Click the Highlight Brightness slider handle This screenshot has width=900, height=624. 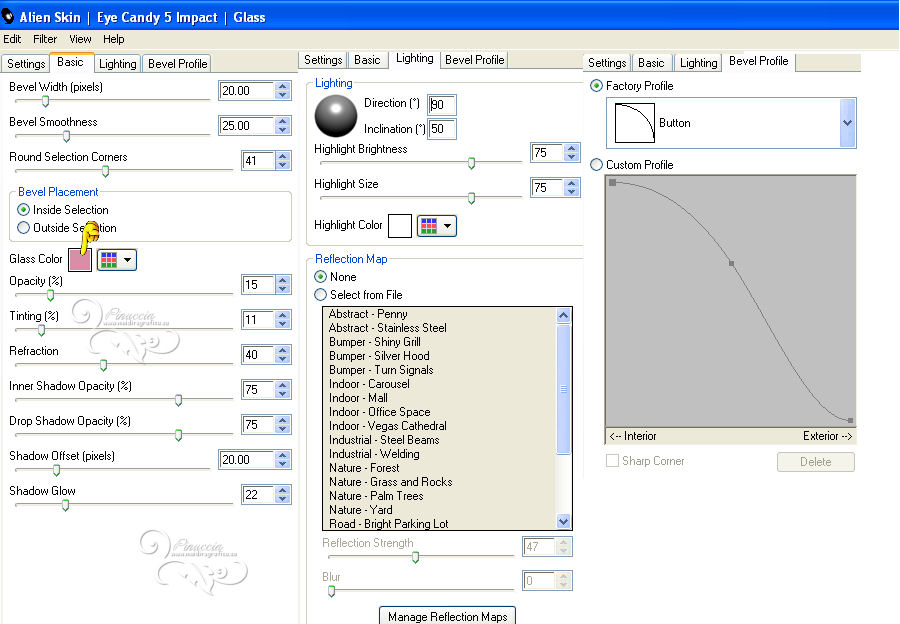coord(471,164)
